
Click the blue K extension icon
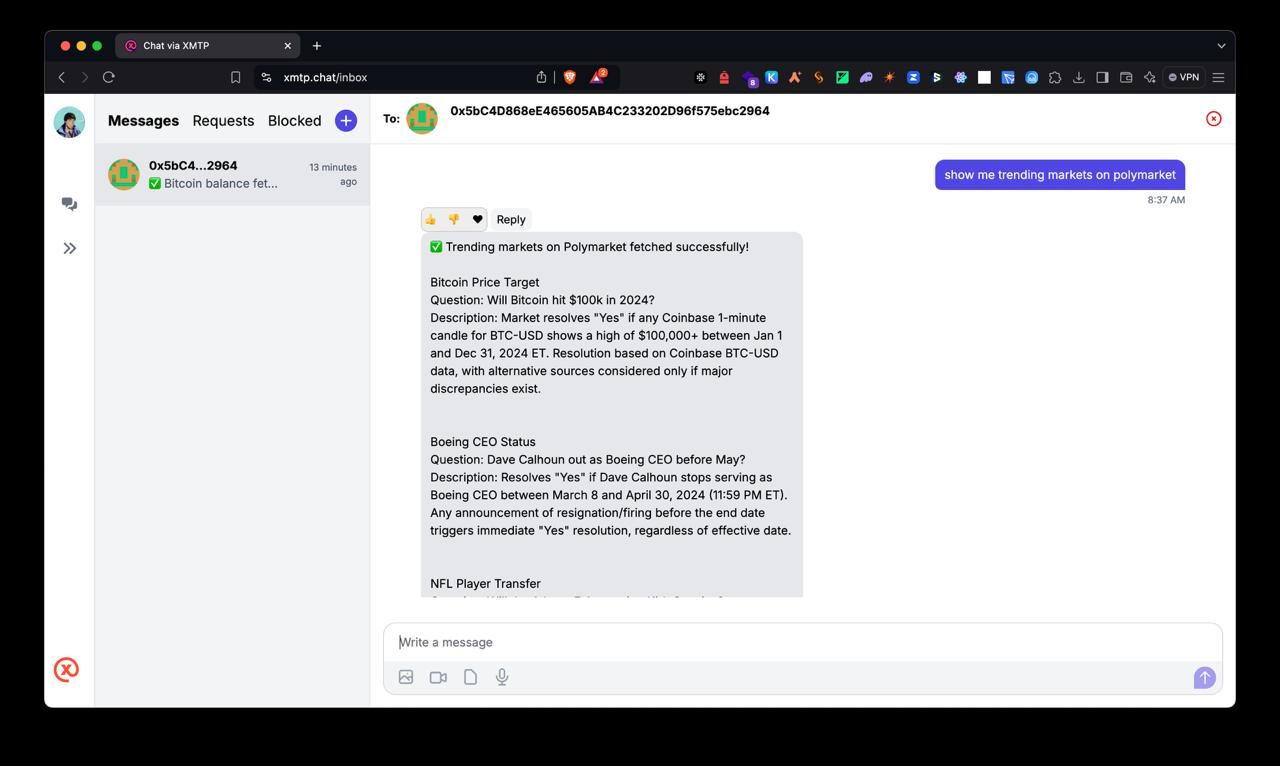click(x=771, y=77)
